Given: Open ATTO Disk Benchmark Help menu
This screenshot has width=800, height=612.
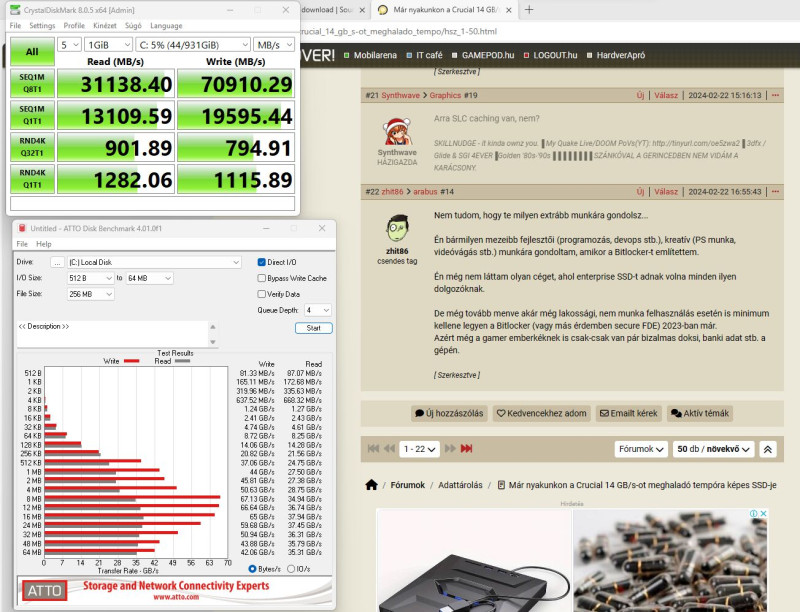Looking at the screenshot, I should click(44, 244).
